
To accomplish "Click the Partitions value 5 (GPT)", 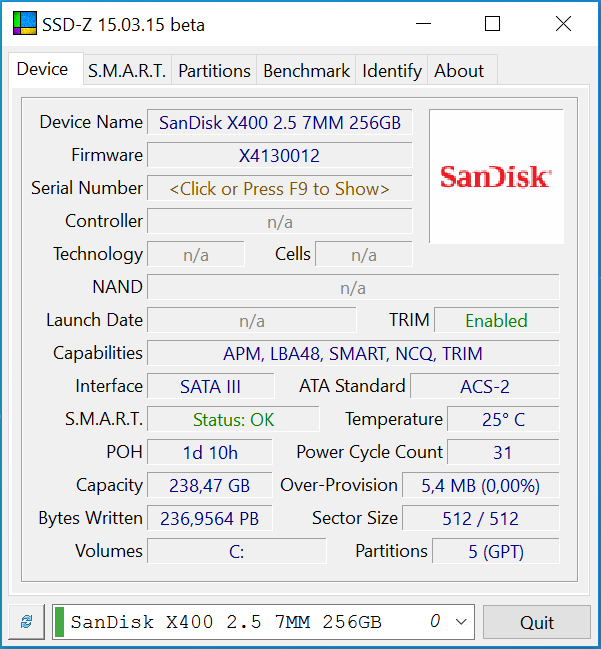I will coord(496,551).
